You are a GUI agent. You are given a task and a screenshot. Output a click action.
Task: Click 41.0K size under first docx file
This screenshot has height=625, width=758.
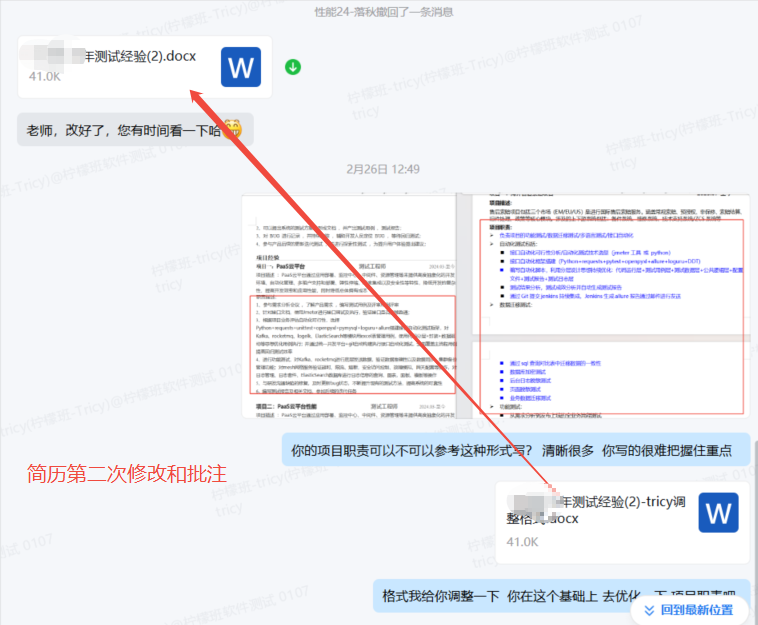[45, 76]
